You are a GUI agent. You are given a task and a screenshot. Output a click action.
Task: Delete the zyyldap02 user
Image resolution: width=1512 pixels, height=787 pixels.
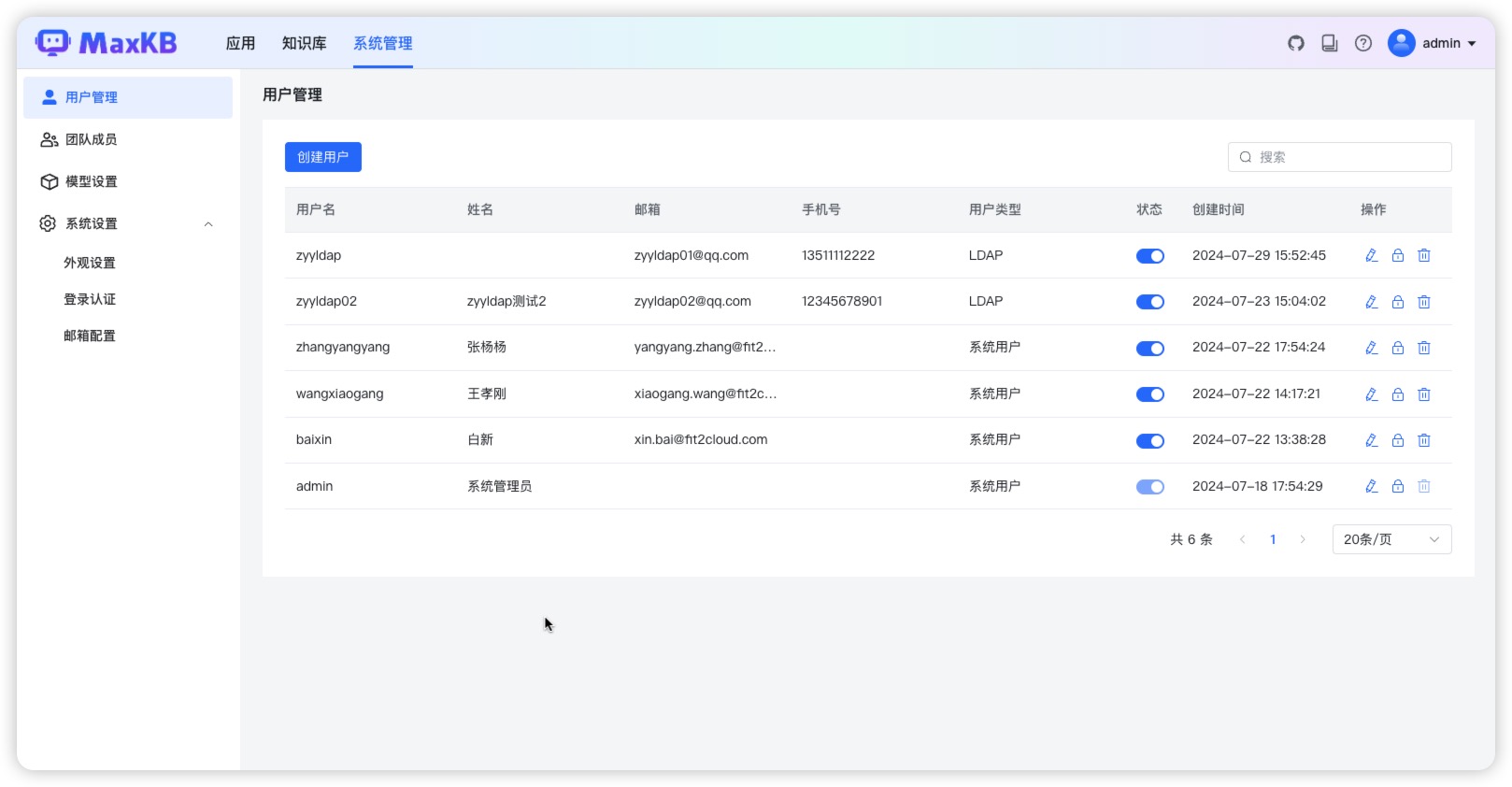click(x=1424, y=302)
